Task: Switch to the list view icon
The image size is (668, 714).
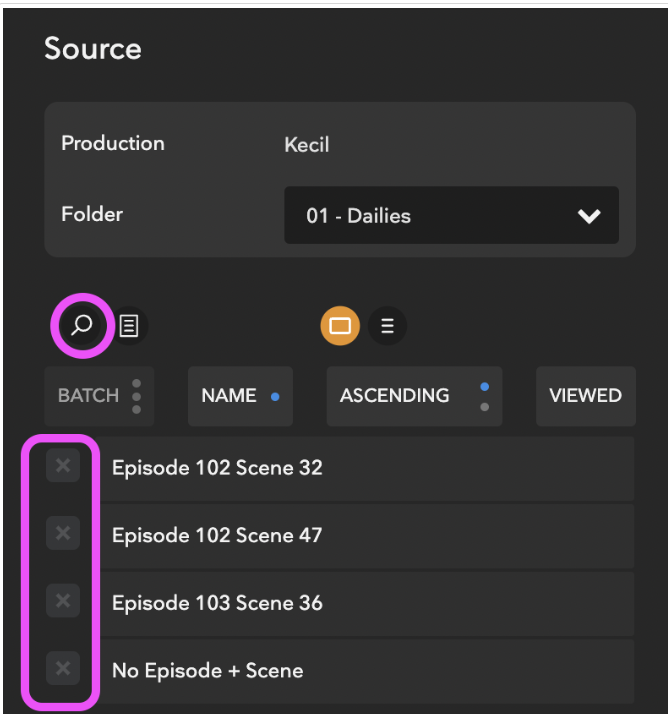Action: point(388,326)
